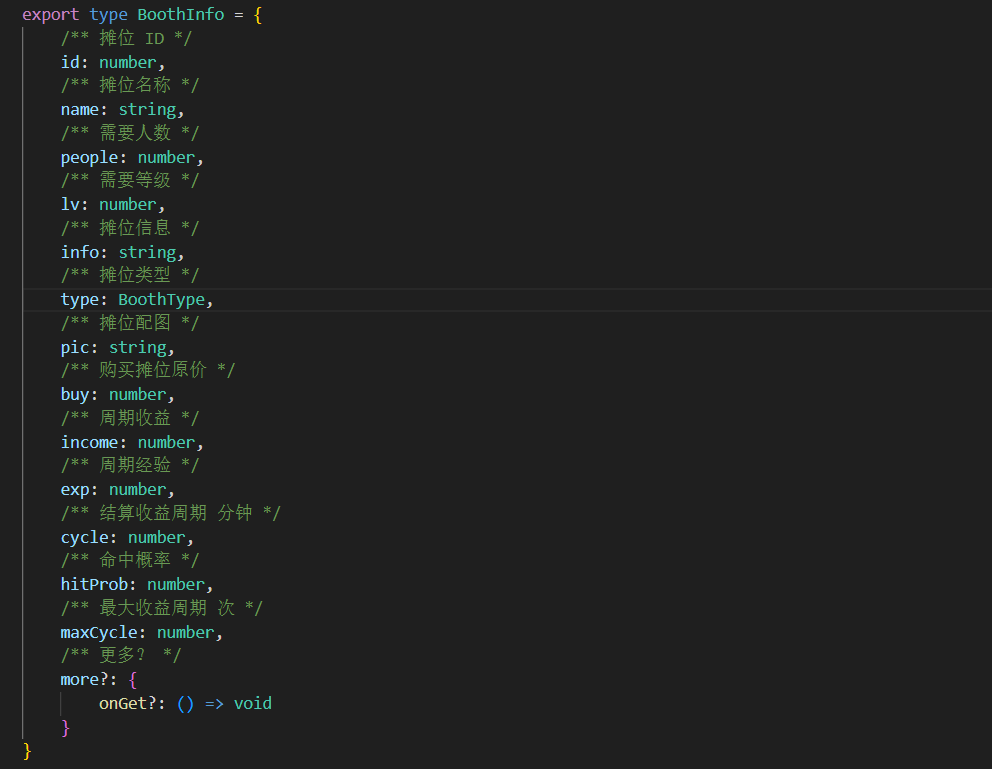Click the closing yellow brace at the end

point(27,751)
